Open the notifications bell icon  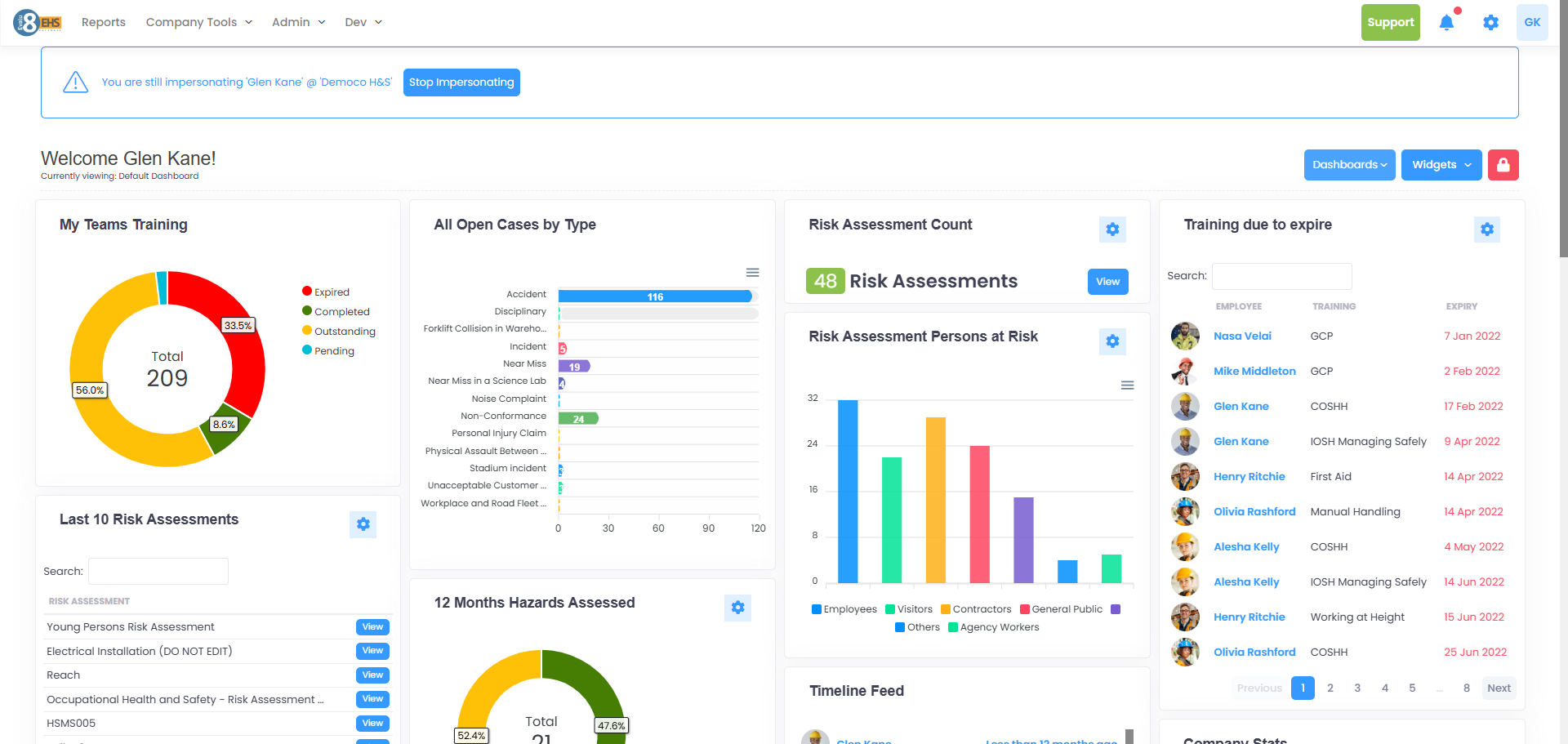click(1446, 22)
